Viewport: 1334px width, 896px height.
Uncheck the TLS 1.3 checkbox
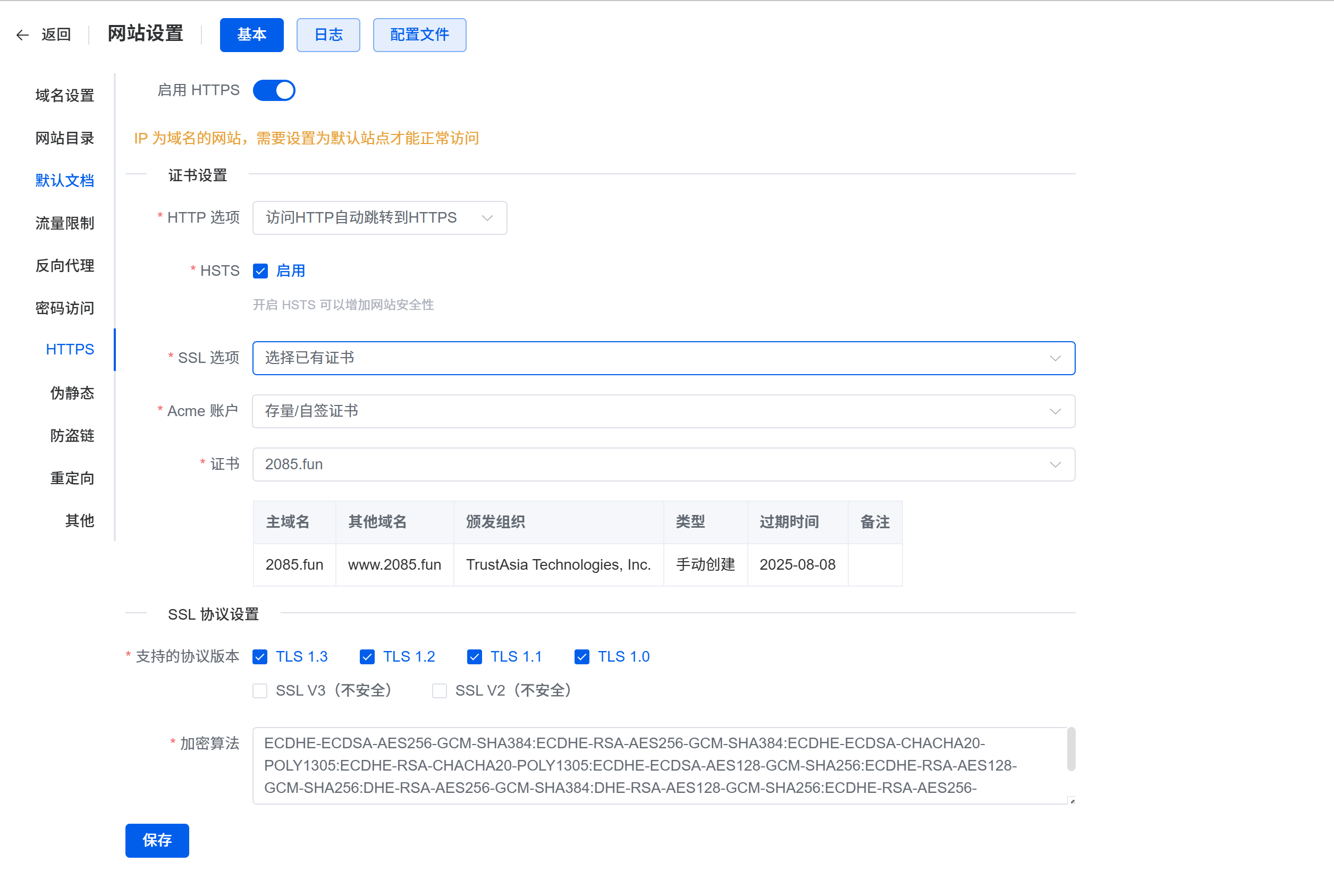tap(260, 657)
